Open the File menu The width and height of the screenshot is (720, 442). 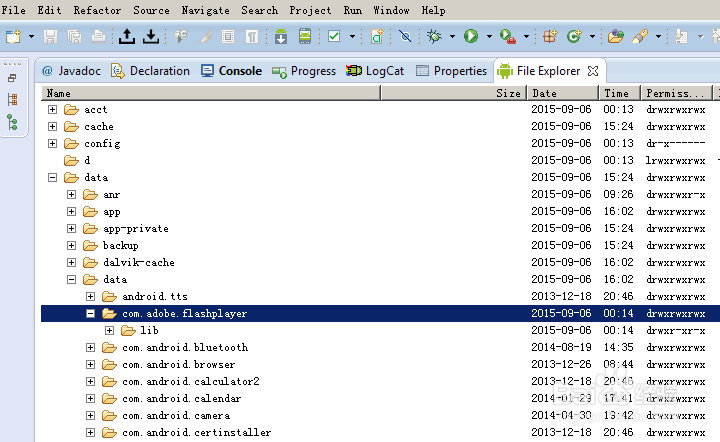pyautogui.click(x=13, y=10)
